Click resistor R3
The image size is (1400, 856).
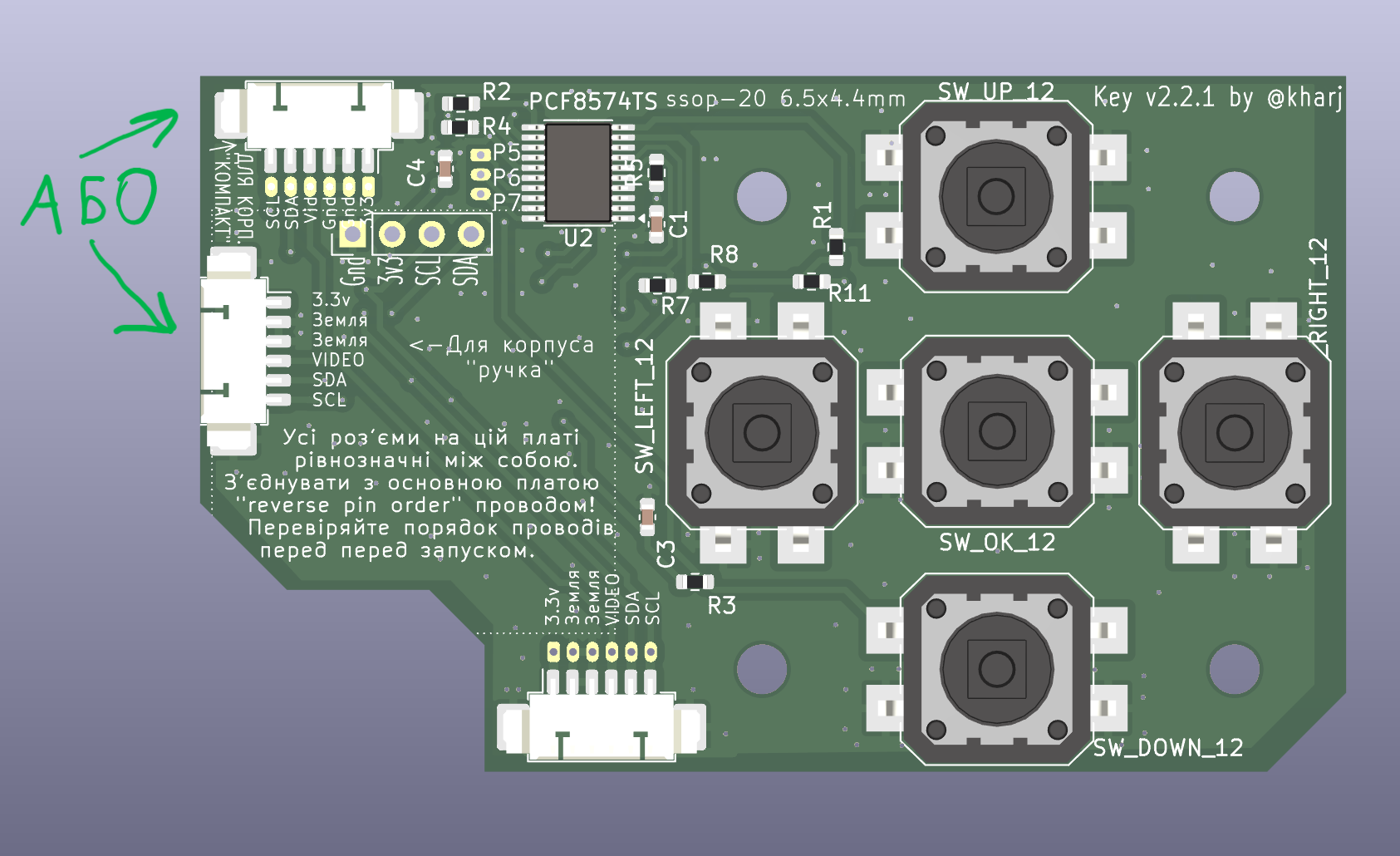695,582
